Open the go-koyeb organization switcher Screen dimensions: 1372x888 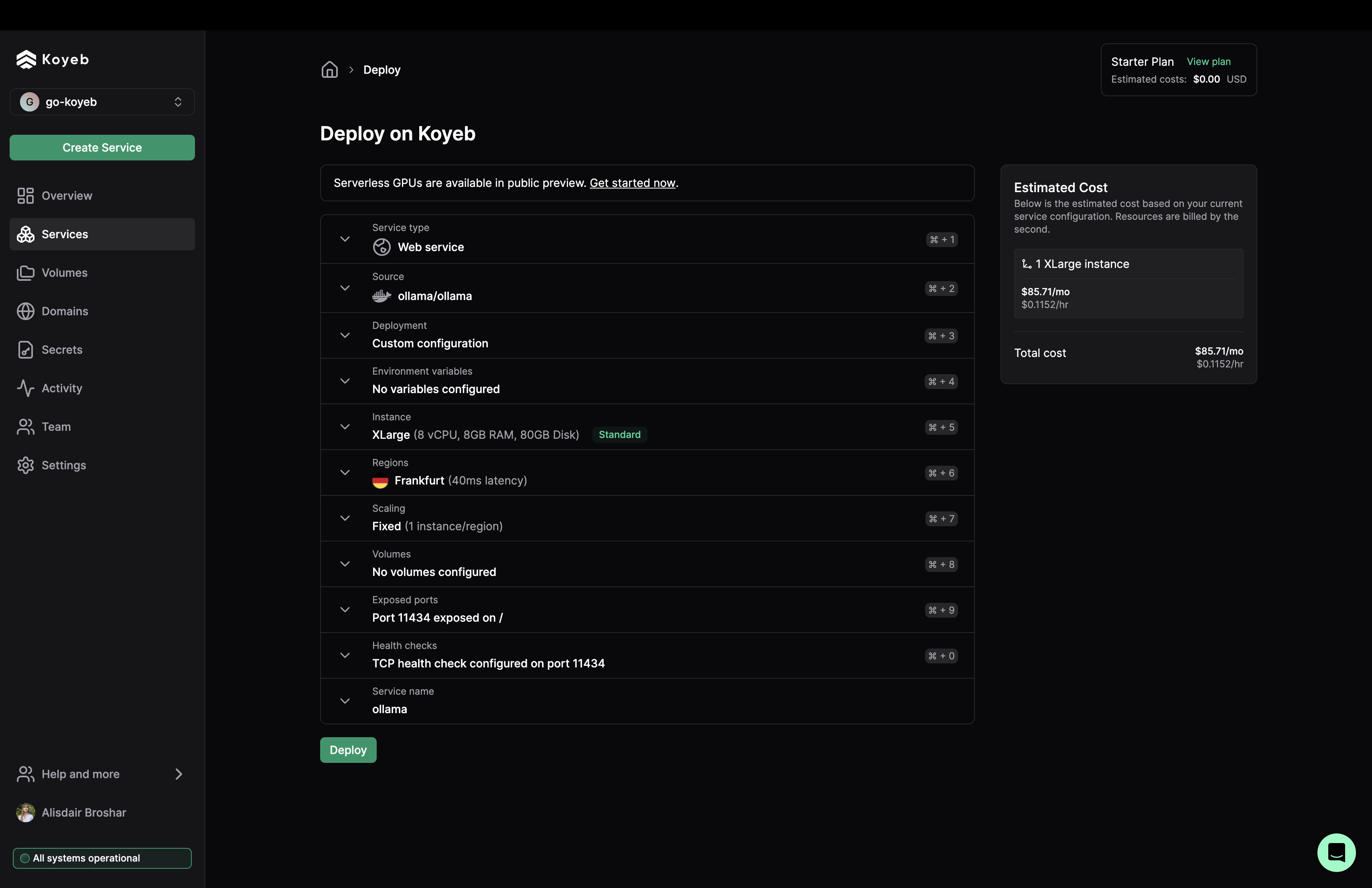coord(102,102)
